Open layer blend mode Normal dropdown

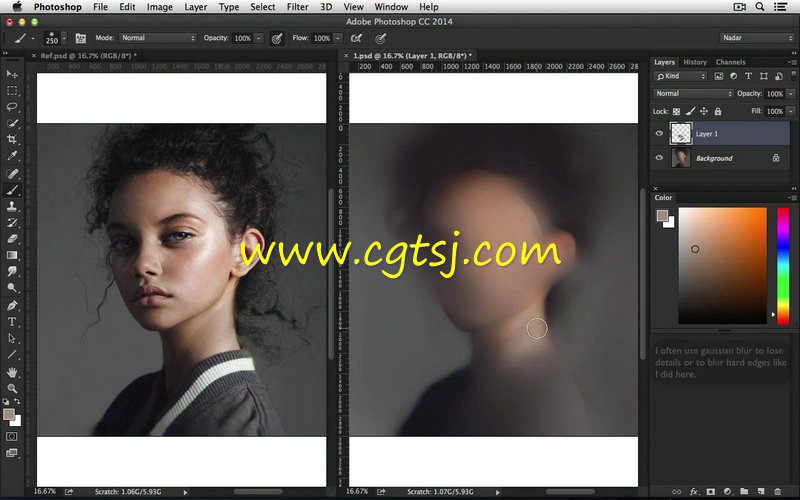[x=693, y=93]
